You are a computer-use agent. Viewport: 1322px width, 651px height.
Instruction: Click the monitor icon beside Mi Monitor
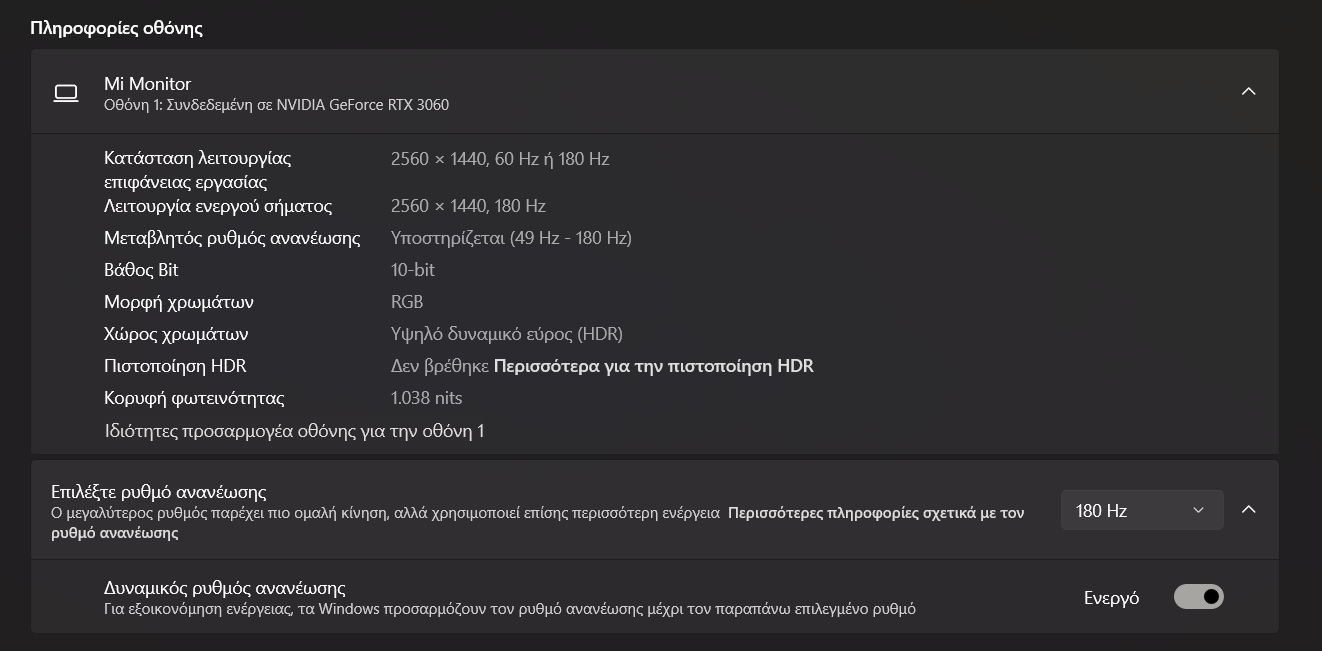point(66,93)
